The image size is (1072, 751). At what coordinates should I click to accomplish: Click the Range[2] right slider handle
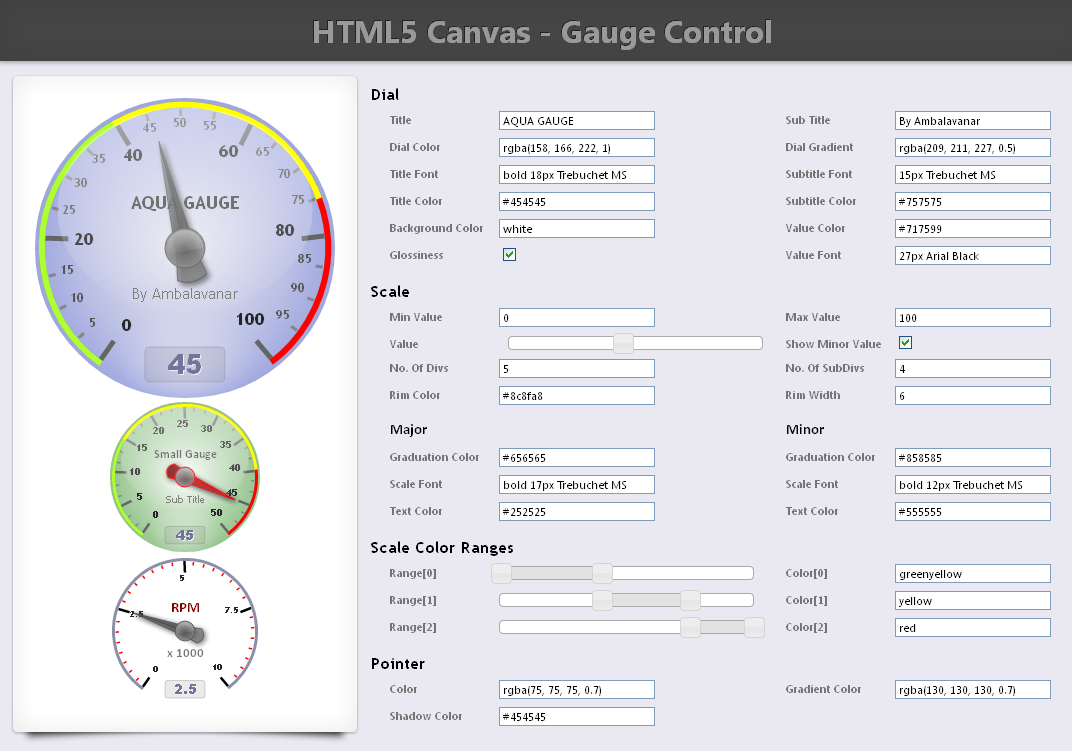(754, 627)
